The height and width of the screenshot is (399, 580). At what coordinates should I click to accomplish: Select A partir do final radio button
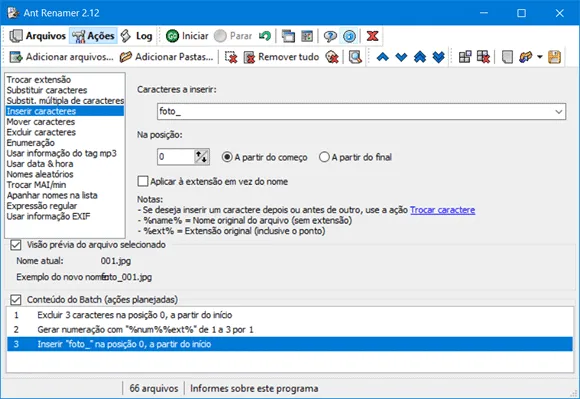(355, 157)
